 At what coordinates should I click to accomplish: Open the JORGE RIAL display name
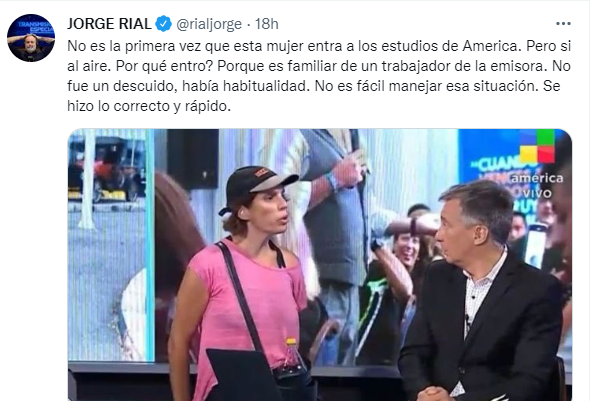(x=109, y=24)
